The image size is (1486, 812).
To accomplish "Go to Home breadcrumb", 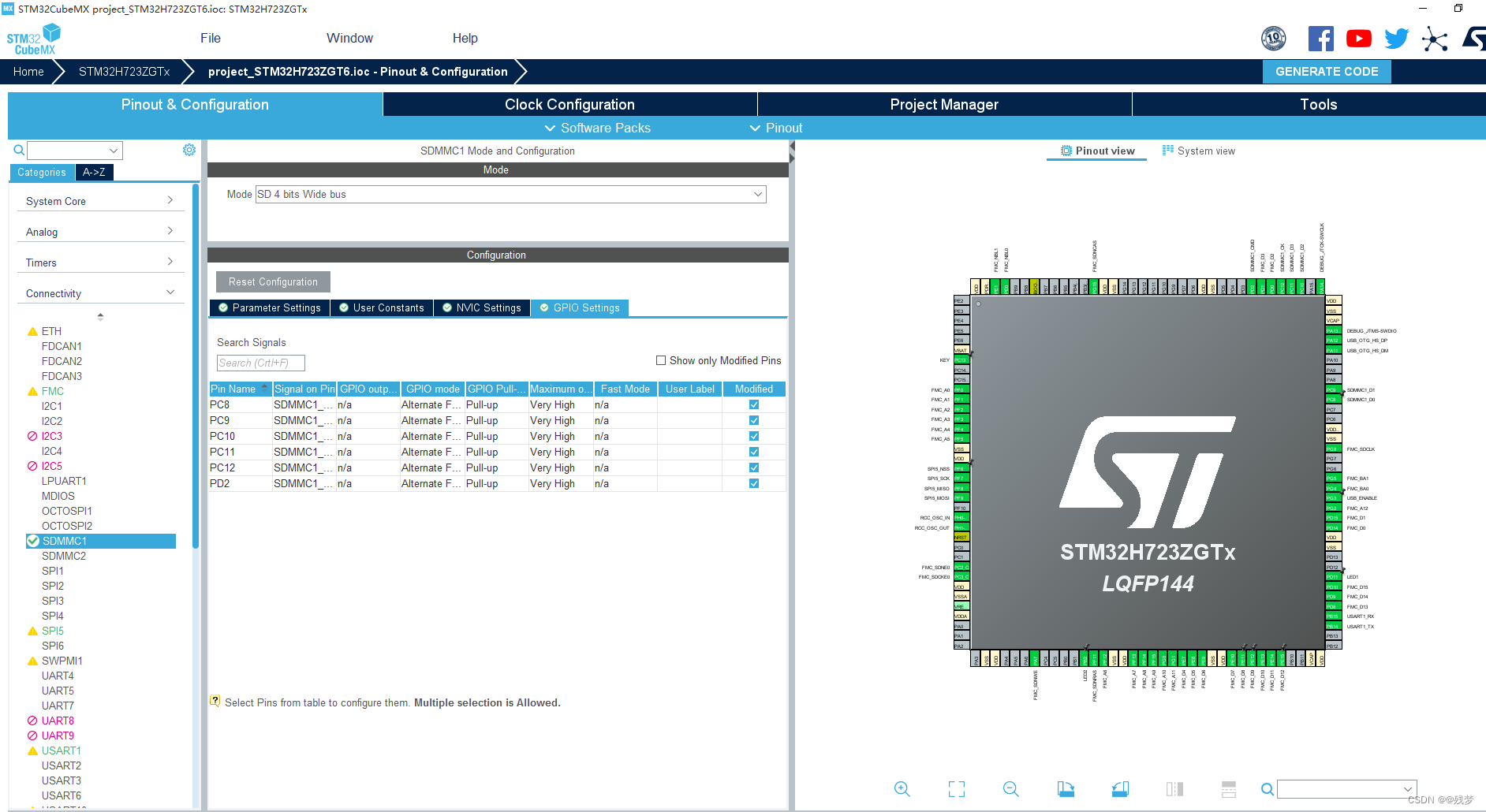I will coord(28,72).
